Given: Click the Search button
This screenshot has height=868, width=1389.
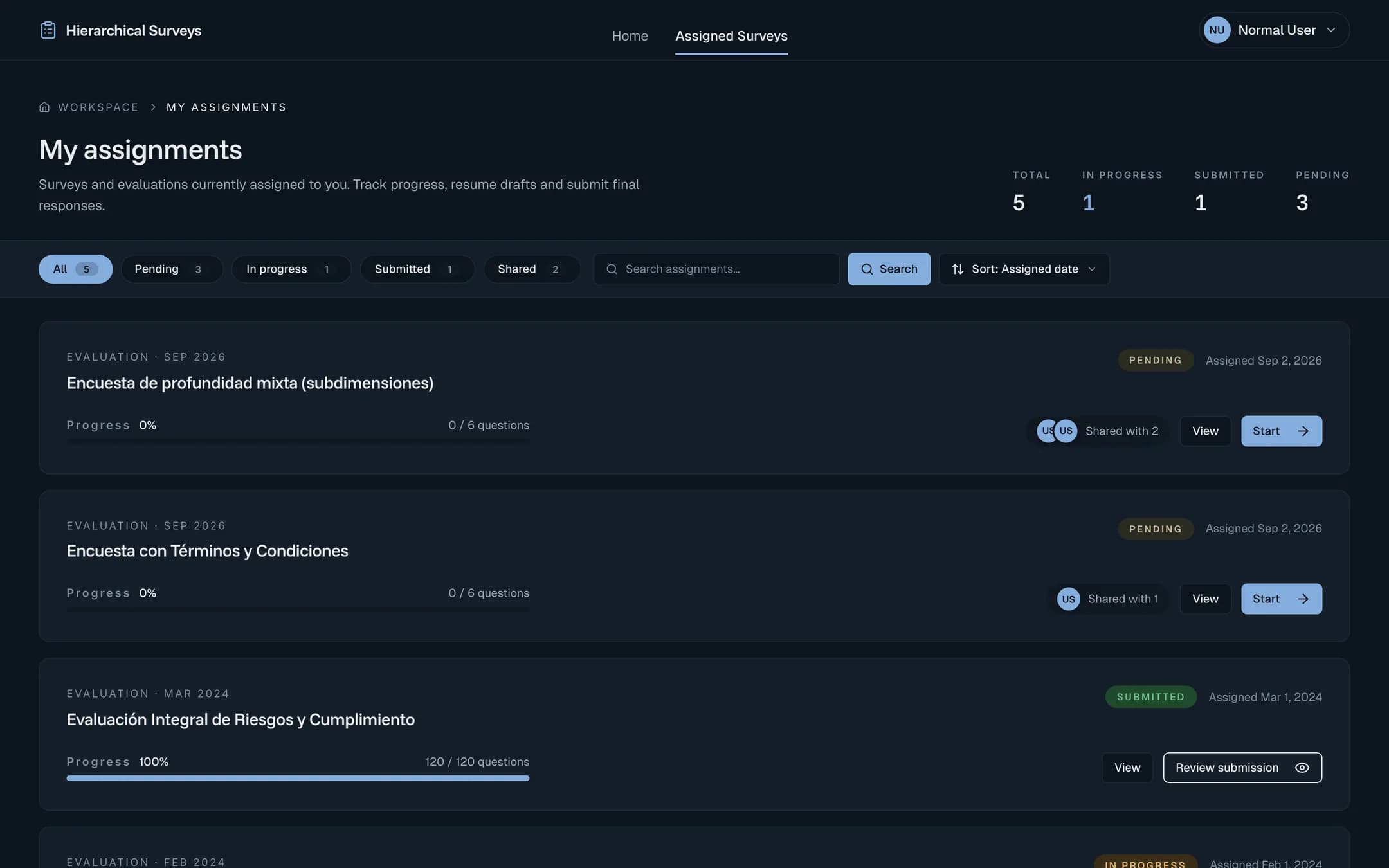Looking at the screenshot, I should click(889, 269).
